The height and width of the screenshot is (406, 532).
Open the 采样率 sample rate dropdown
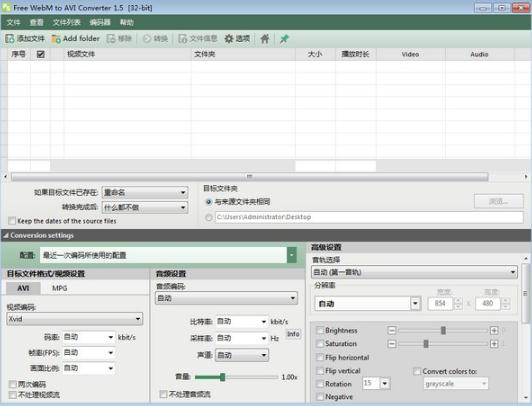242,338
